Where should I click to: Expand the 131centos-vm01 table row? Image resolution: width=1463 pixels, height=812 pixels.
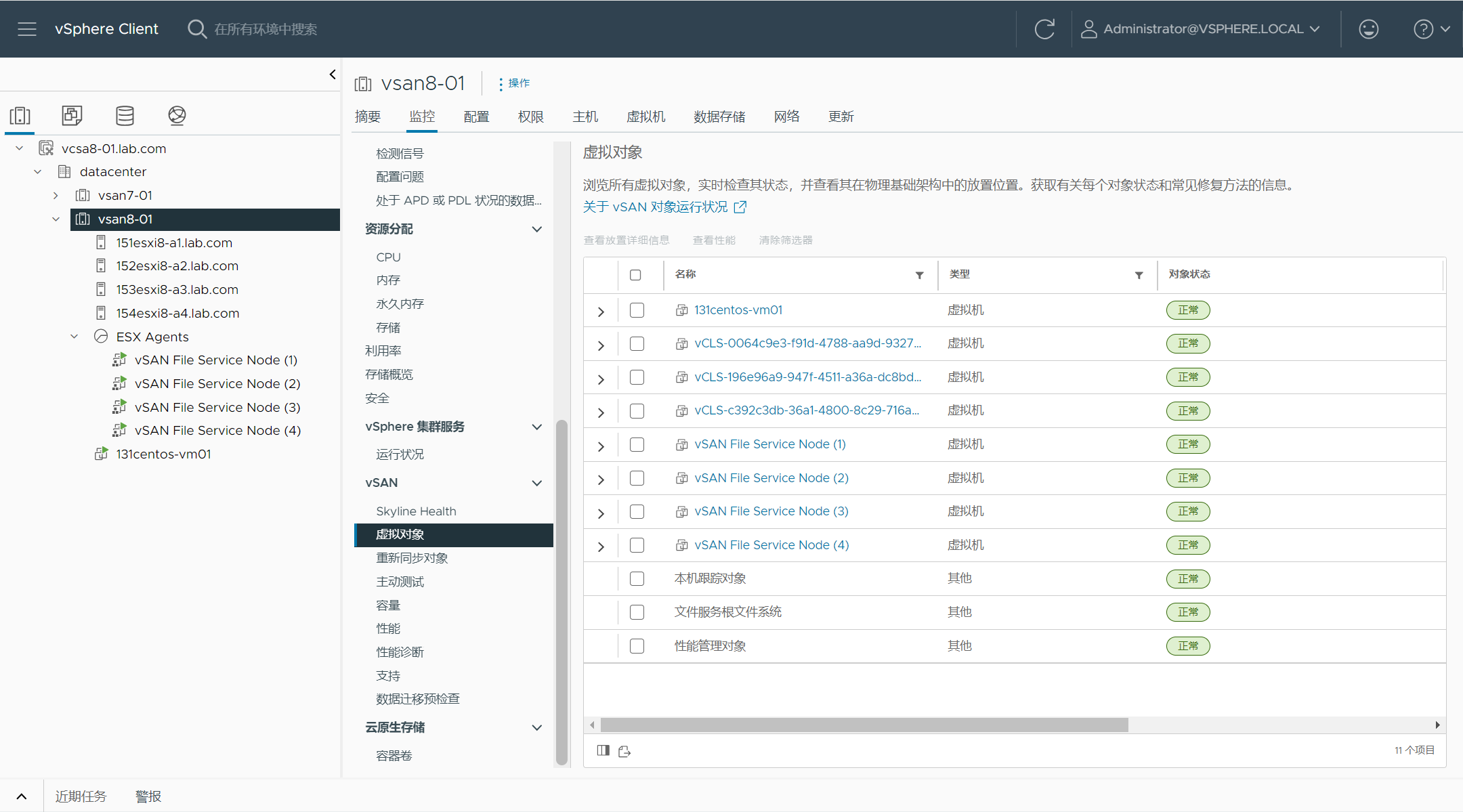601,312
